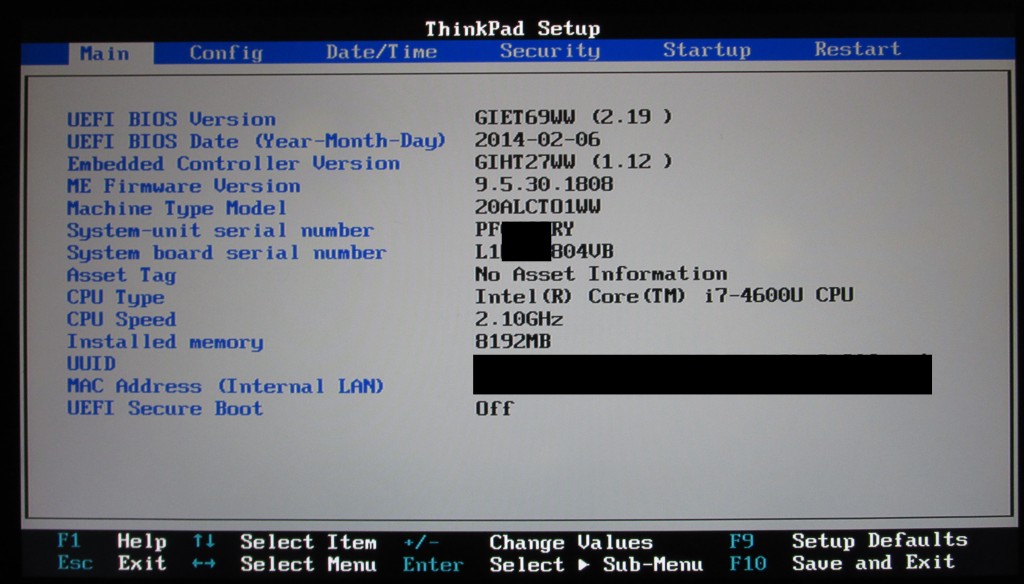Select UEFI Secure Boot label

click(x=165, y=408)
